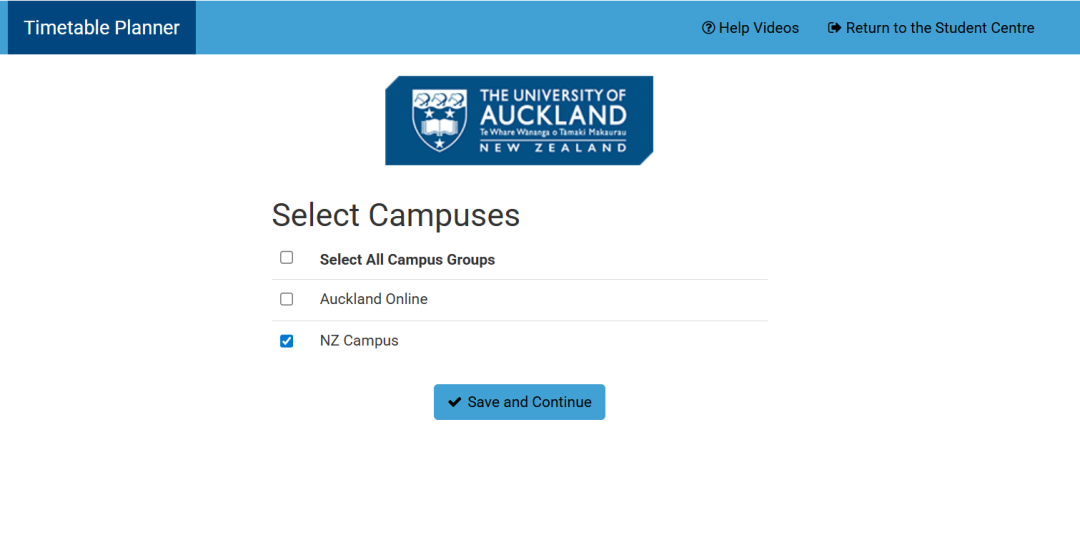Click the exit arrow icon beside Return
Image resolution: width=1080 pixels, height=543 pixels.
tap(834, 28)
